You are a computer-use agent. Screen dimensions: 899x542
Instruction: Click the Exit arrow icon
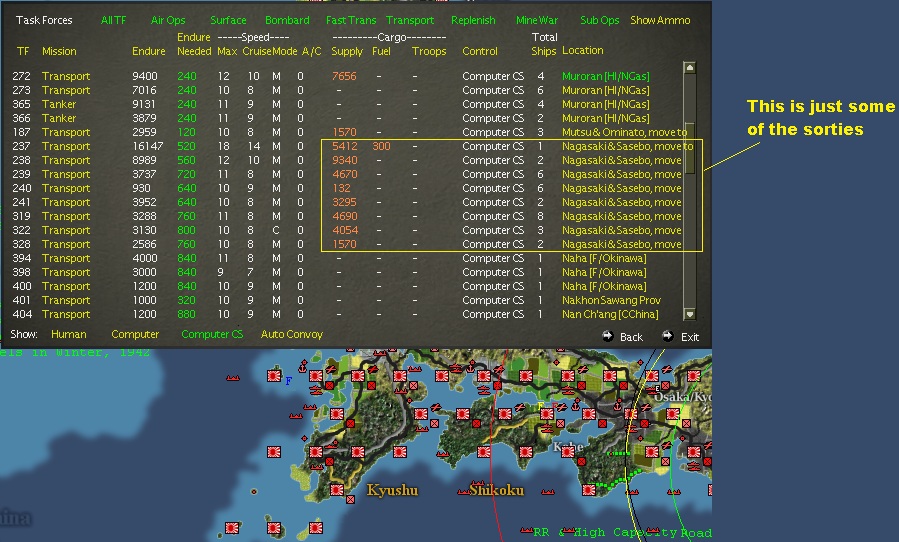point(667,336)
